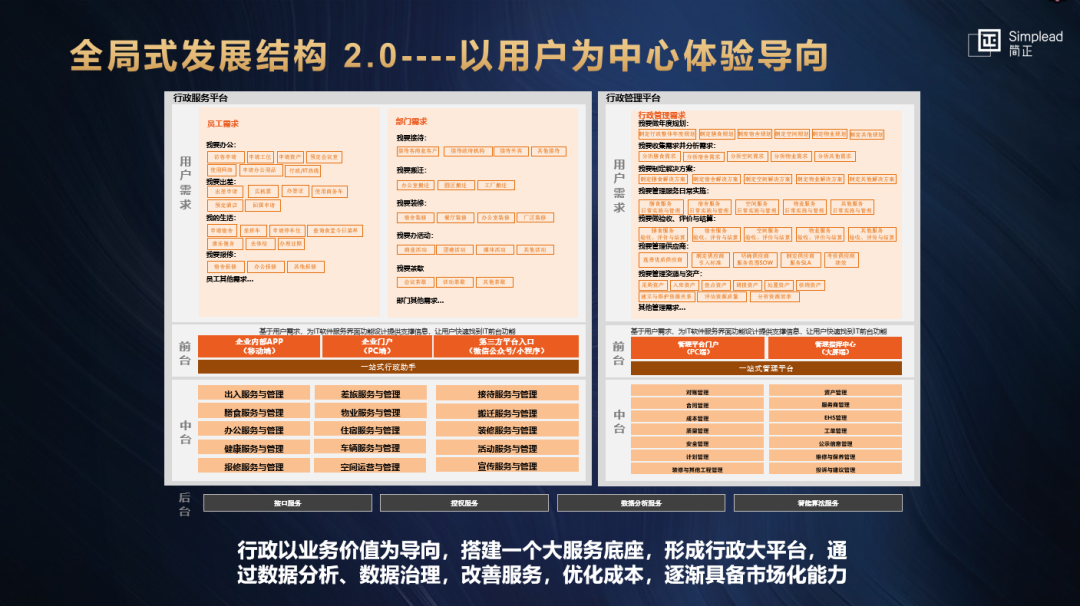The width and height of the screenshot is (1080, 606).
Task: Click the 工单管理 box
Action: point(835,430)
